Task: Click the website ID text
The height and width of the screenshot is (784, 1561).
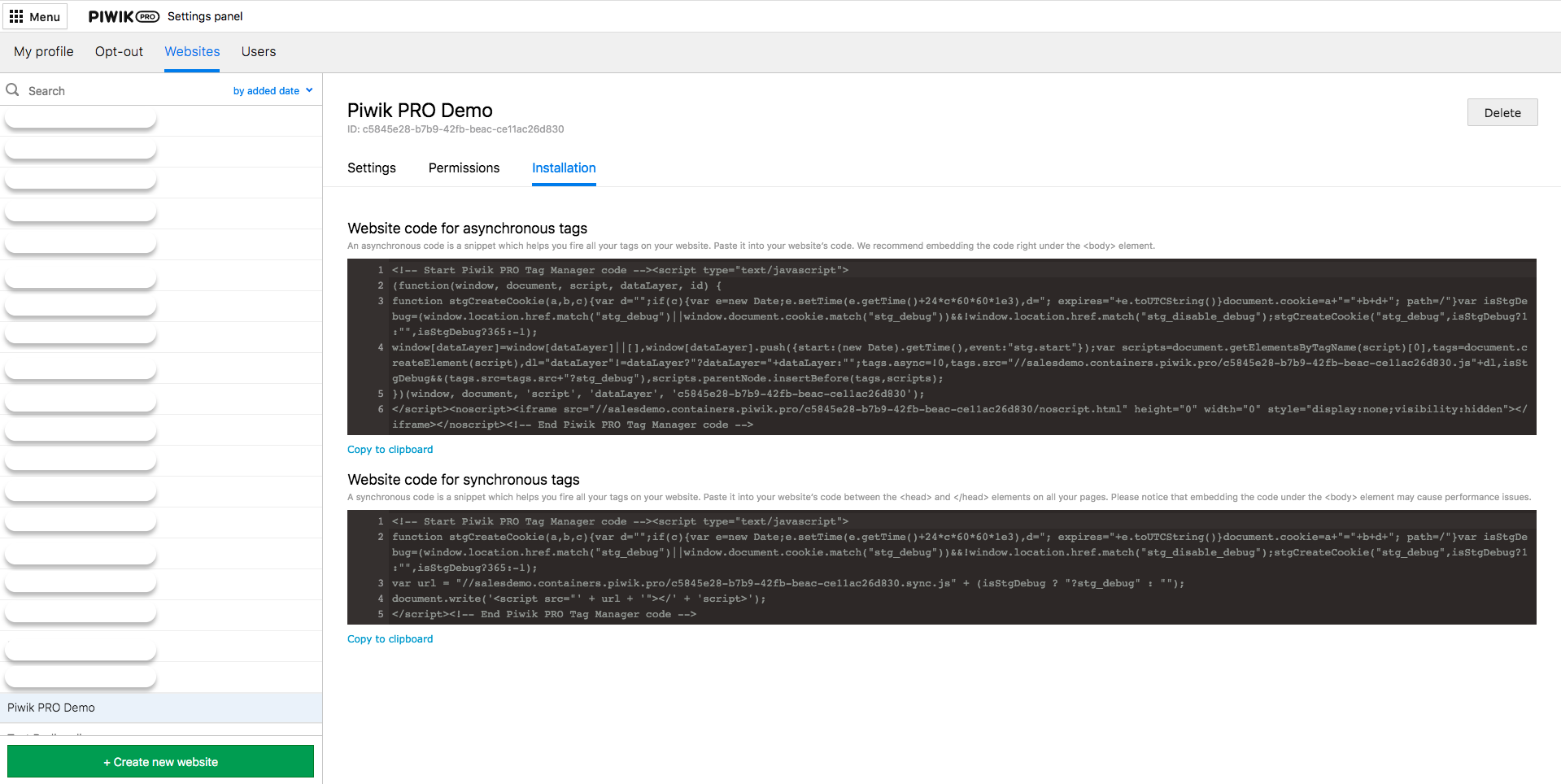Action: 456,129
